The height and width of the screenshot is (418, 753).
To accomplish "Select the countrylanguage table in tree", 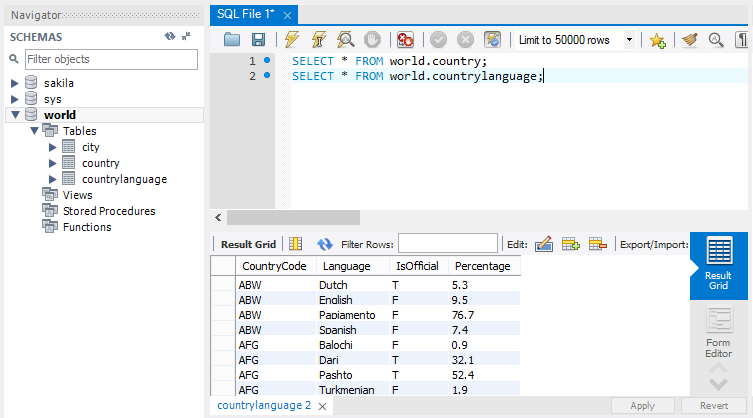I will click(124, 179).
